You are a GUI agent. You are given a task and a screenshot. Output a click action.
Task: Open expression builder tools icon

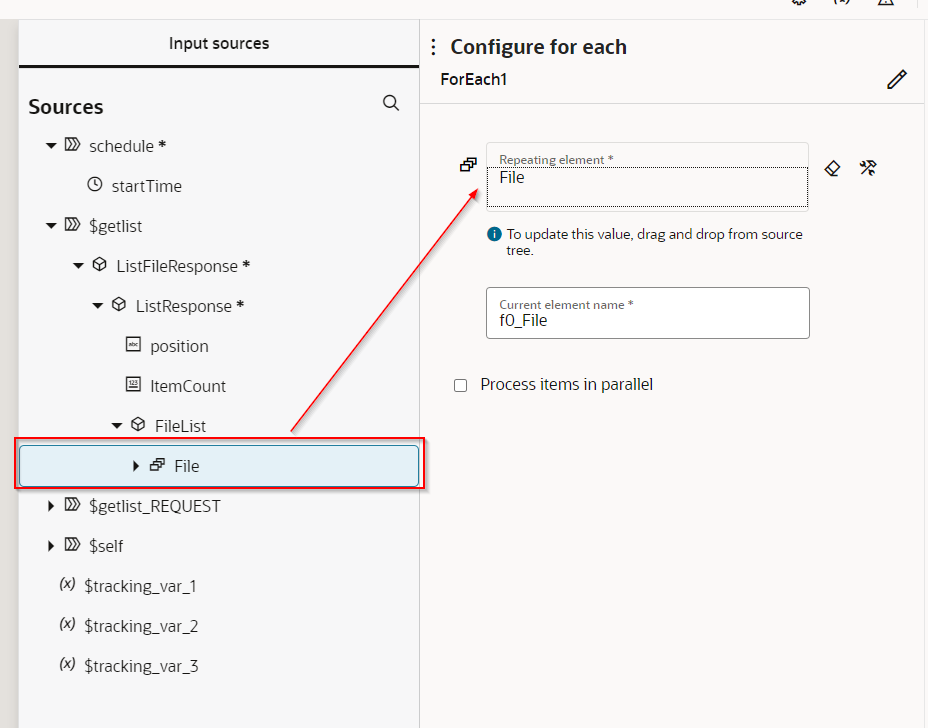pyautogui.click(x=868, y=168)
